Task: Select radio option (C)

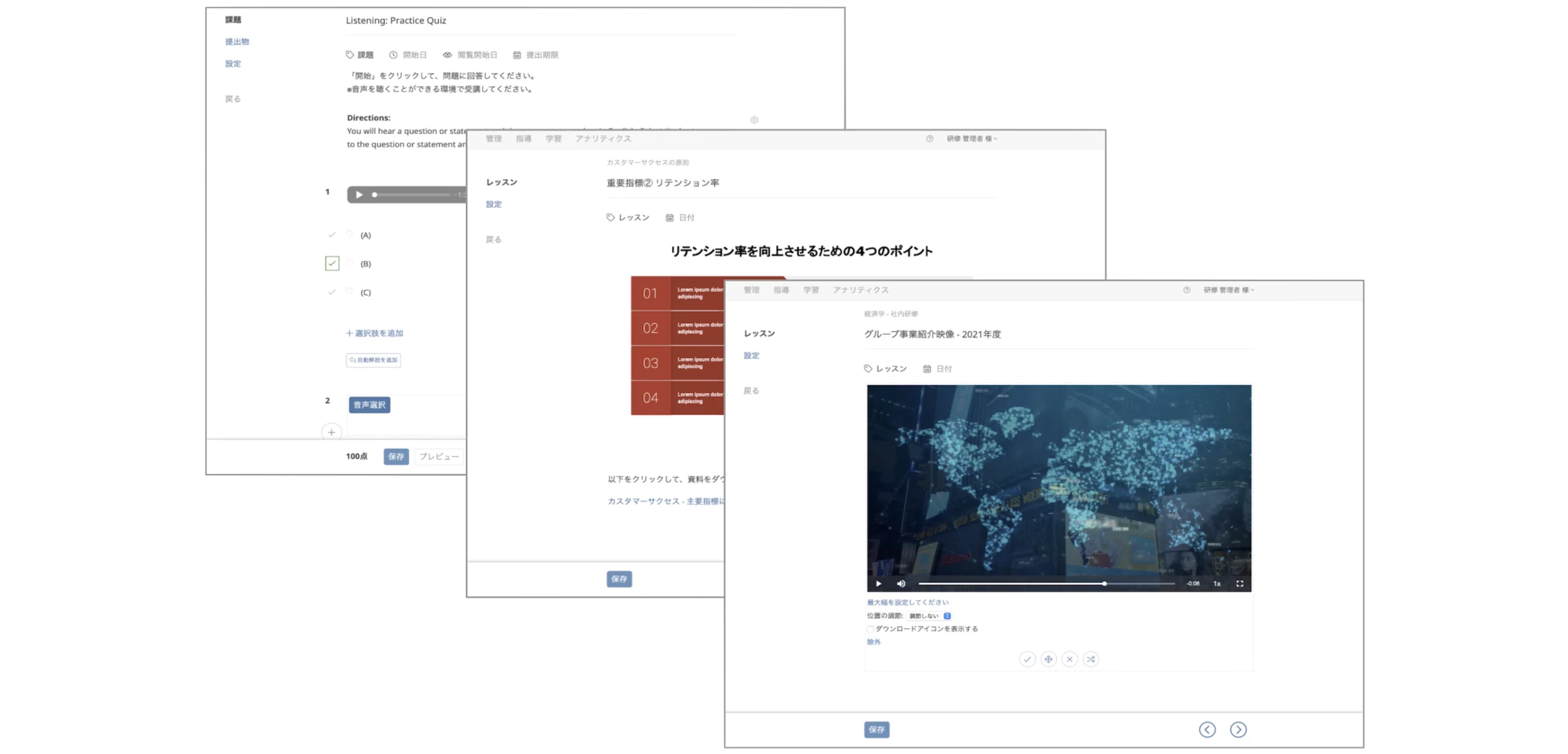Action: [x=349, y=292]
